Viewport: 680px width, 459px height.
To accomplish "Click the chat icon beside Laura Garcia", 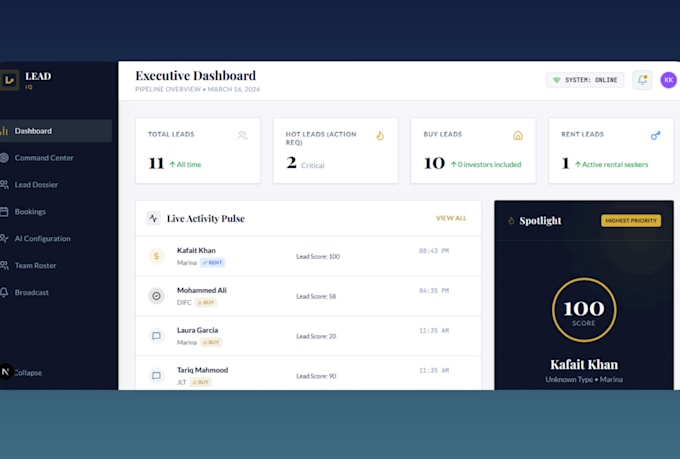I will coord(156,336).
